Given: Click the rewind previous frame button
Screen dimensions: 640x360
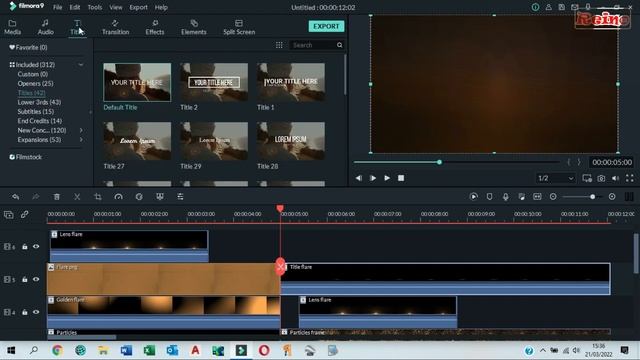Looking at the screenshot, I should click(x=358, y=178).
